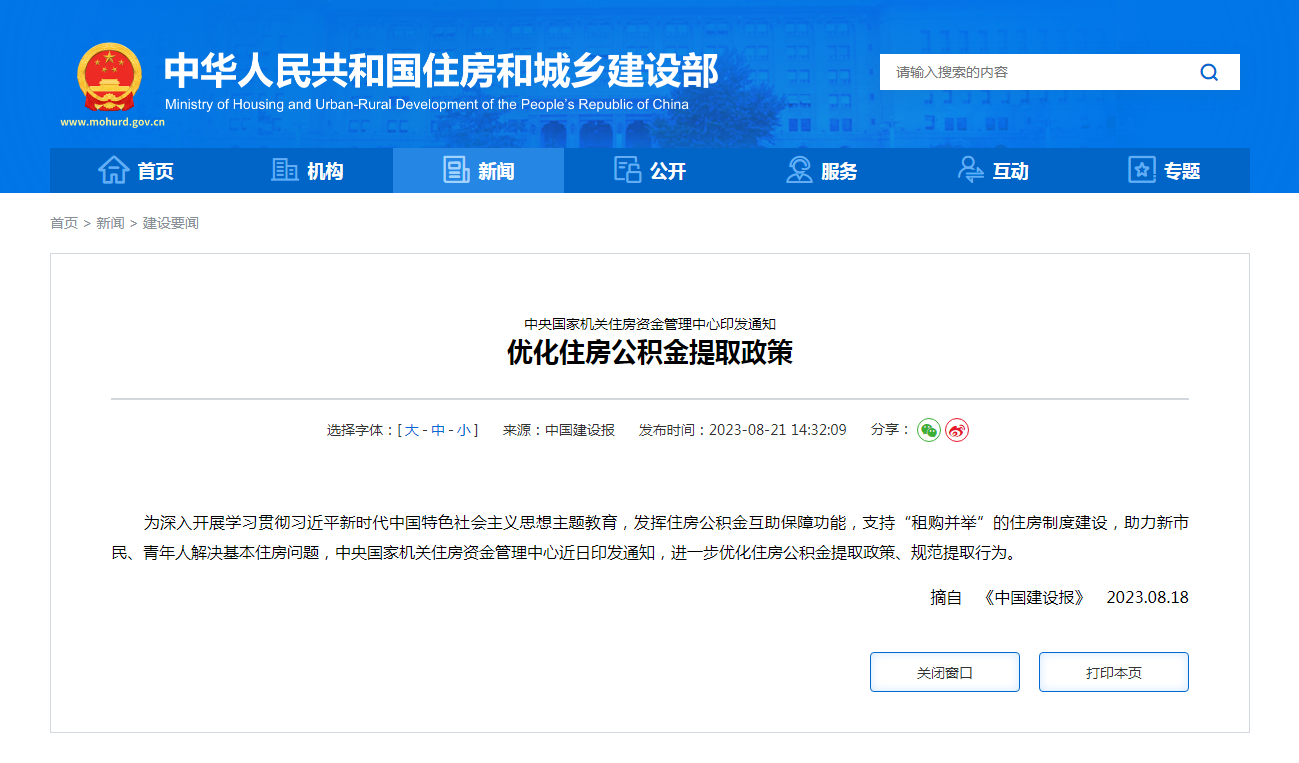Click inside the search input box
The image size is (1299, 763).
tap(1030, 72)
